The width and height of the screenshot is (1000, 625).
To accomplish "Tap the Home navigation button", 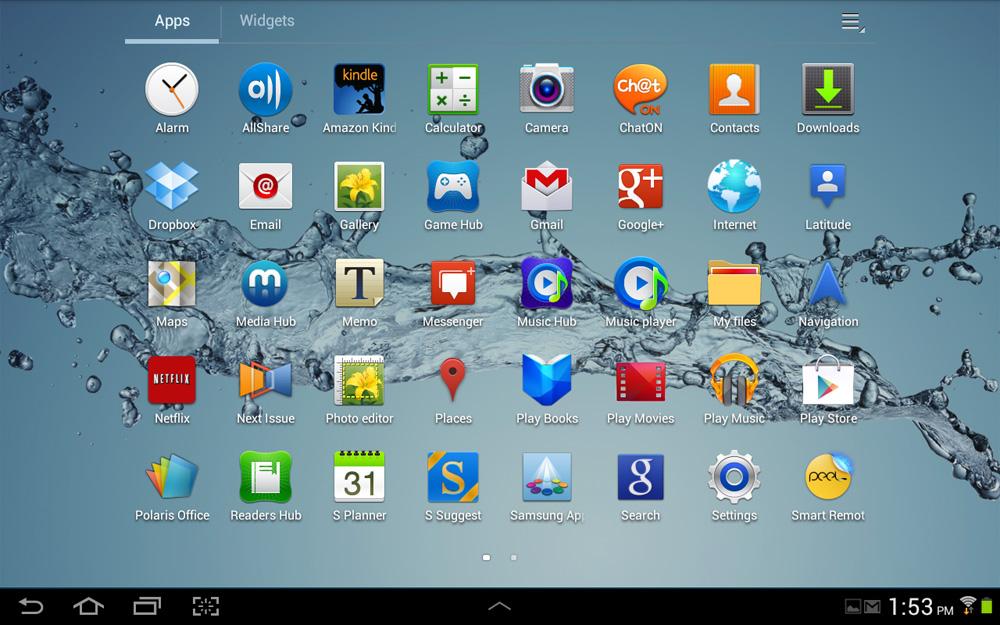I will click(x=88, y=606).
